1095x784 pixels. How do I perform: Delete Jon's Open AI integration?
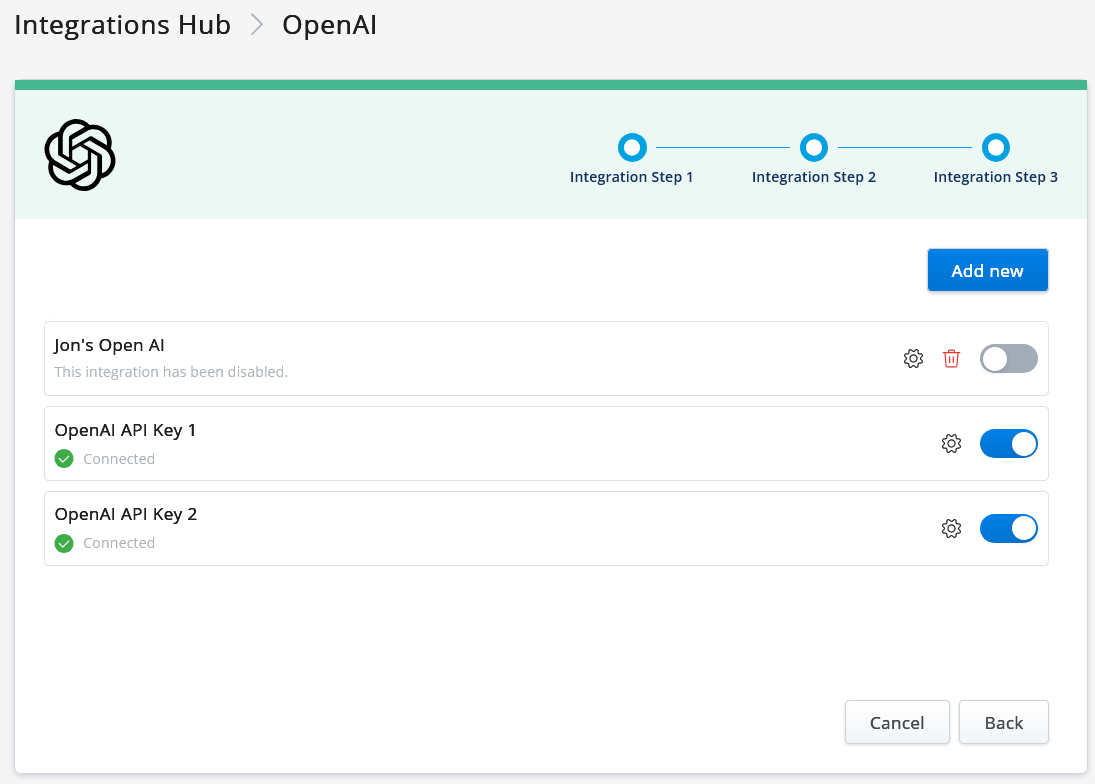point(951,358)
